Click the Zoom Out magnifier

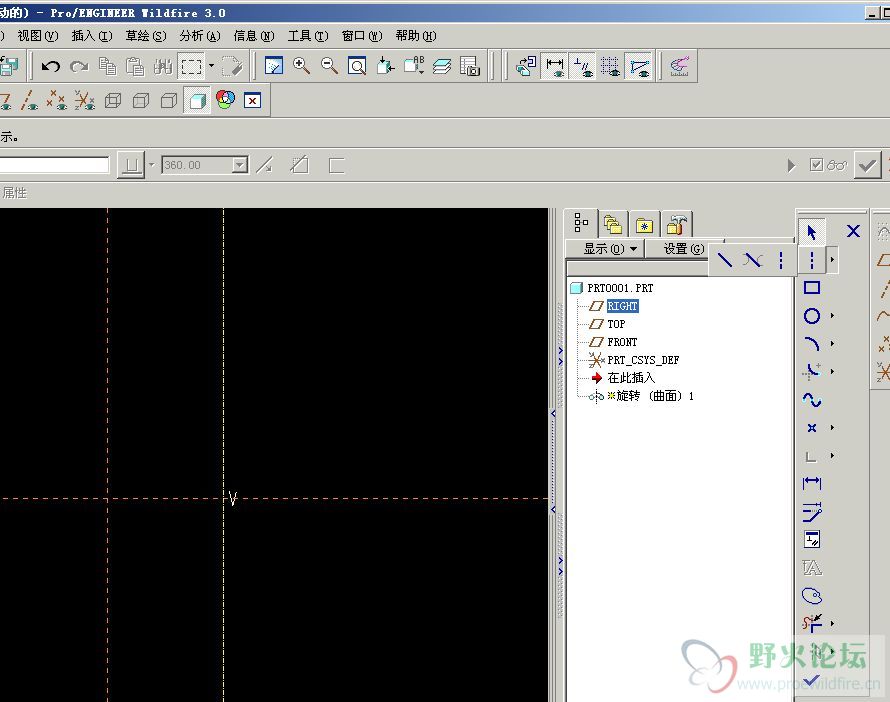(329, 66)
